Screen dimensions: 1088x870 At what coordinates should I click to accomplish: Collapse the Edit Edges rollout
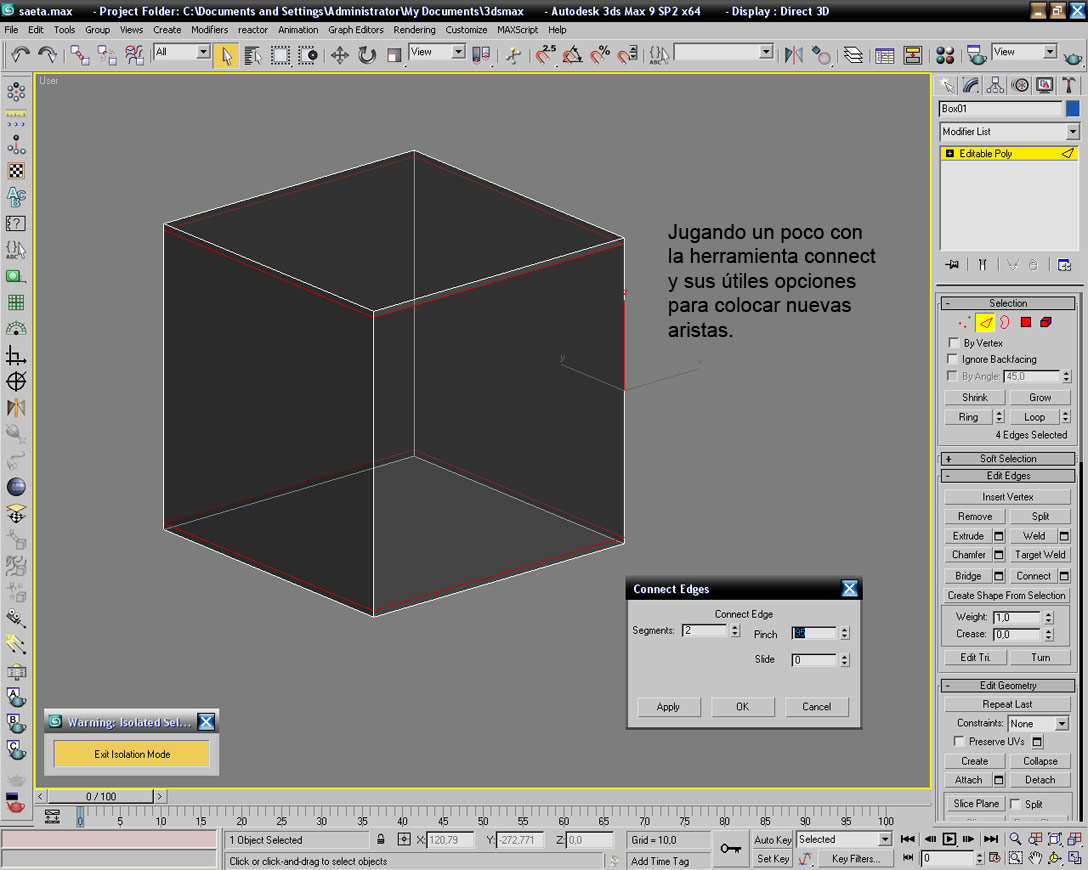(x=1008, y=476)
